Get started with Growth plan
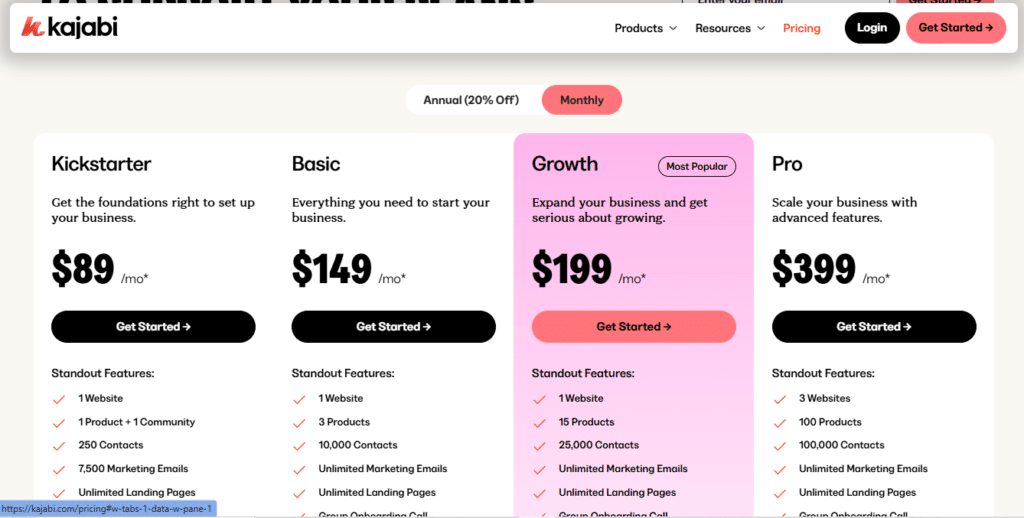 click(633, 327)
